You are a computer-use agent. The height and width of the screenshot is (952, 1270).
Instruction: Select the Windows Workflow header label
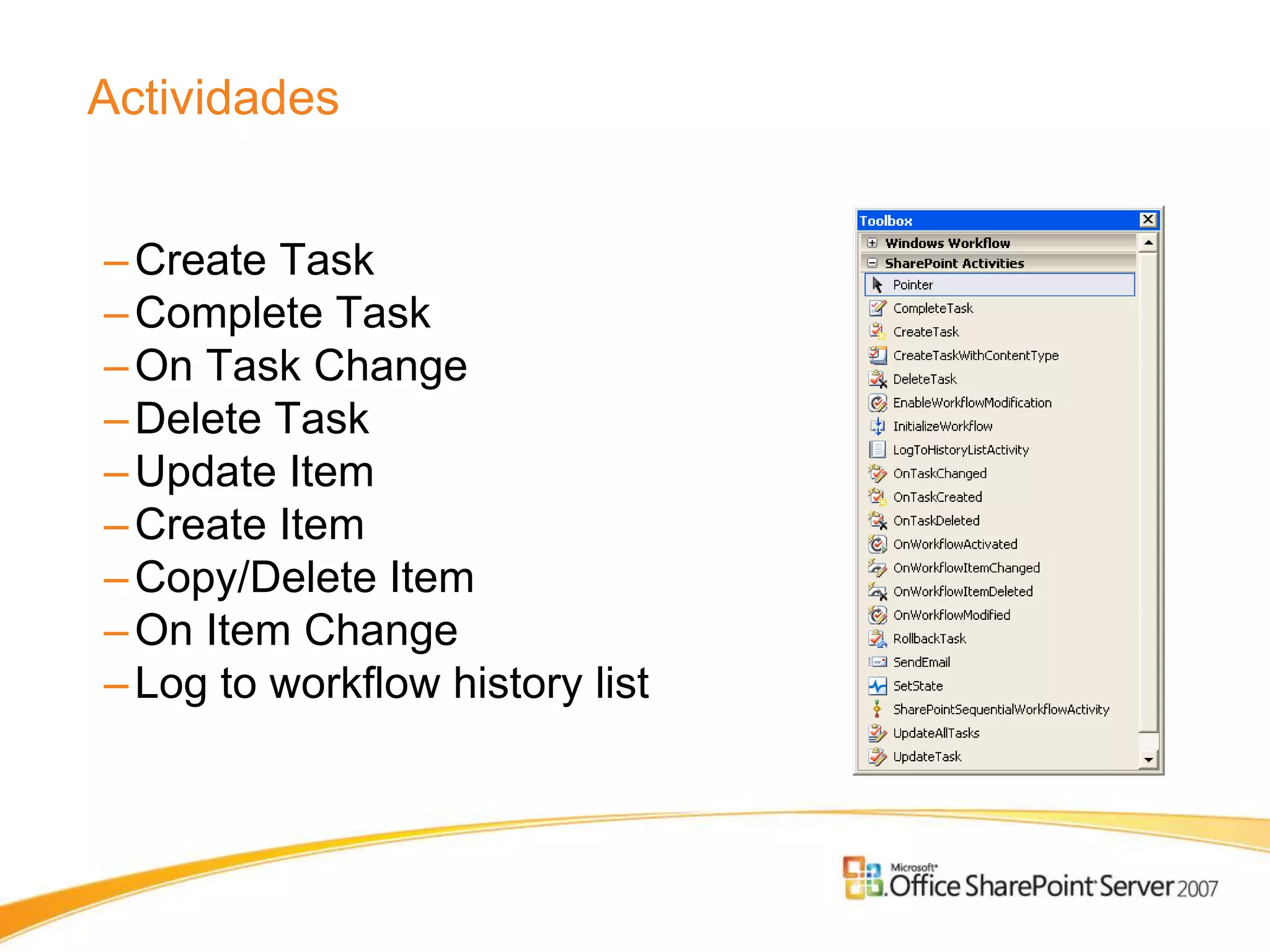pos(948,243)
